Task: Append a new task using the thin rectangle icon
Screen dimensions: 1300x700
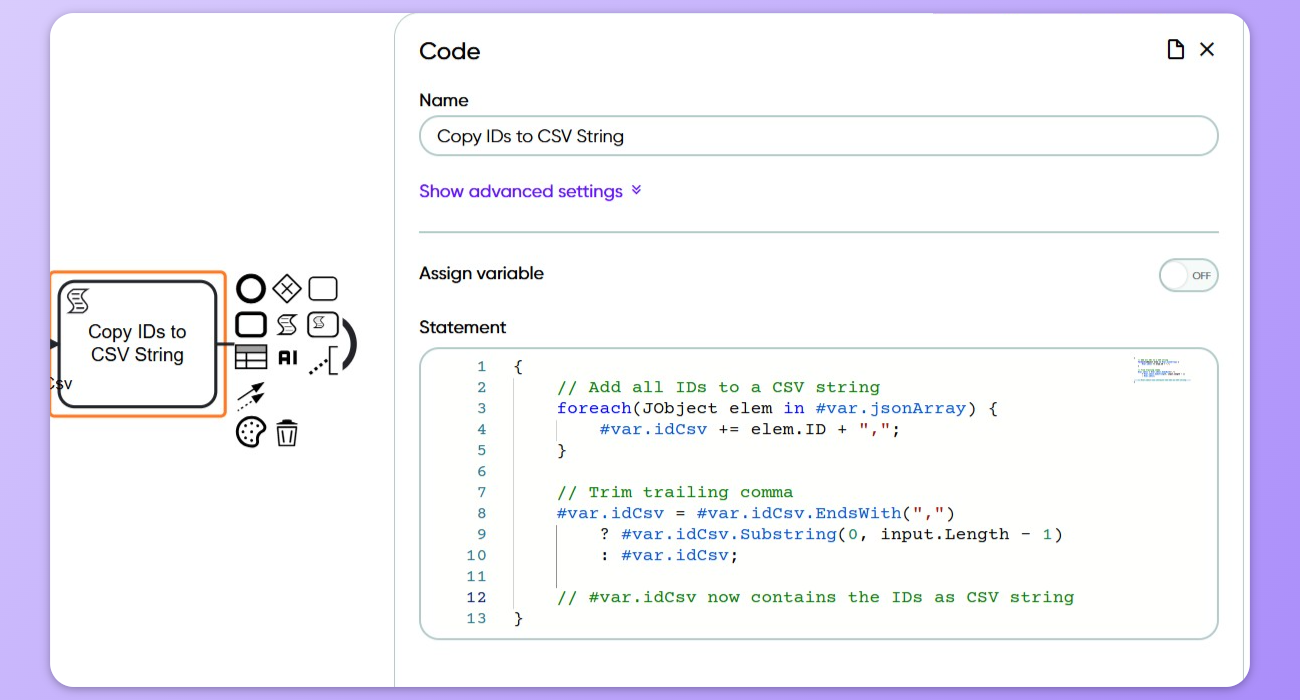Action: [322, 290]
